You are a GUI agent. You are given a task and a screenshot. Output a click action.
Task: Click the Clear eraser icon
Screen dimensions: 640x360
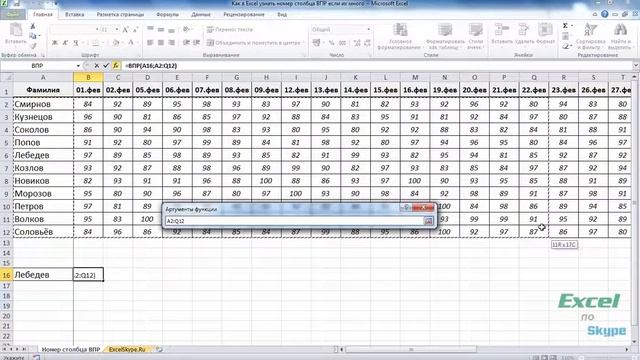click(x=565, y=46)
